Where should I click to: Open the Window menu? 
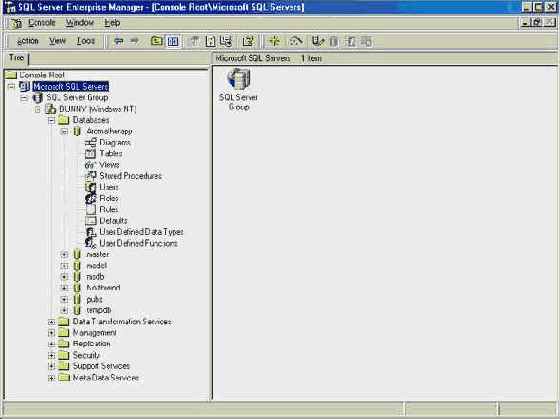(80, 23)
